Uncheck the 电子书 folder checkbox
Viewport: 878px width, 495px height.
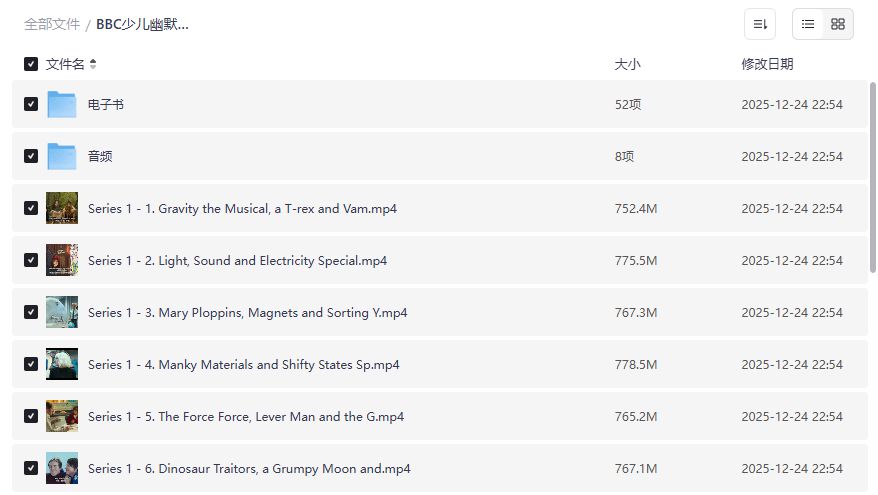click(x=31, y=104)
